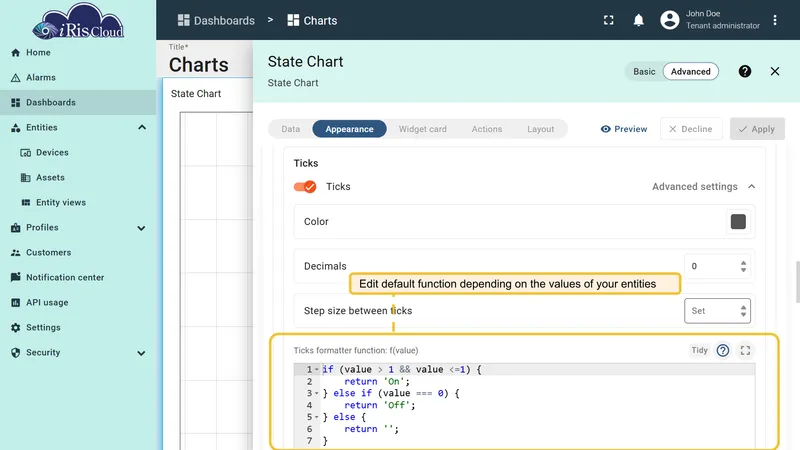Open notifications bell
The image size is (800, 450).
click(x=638, y=20)
